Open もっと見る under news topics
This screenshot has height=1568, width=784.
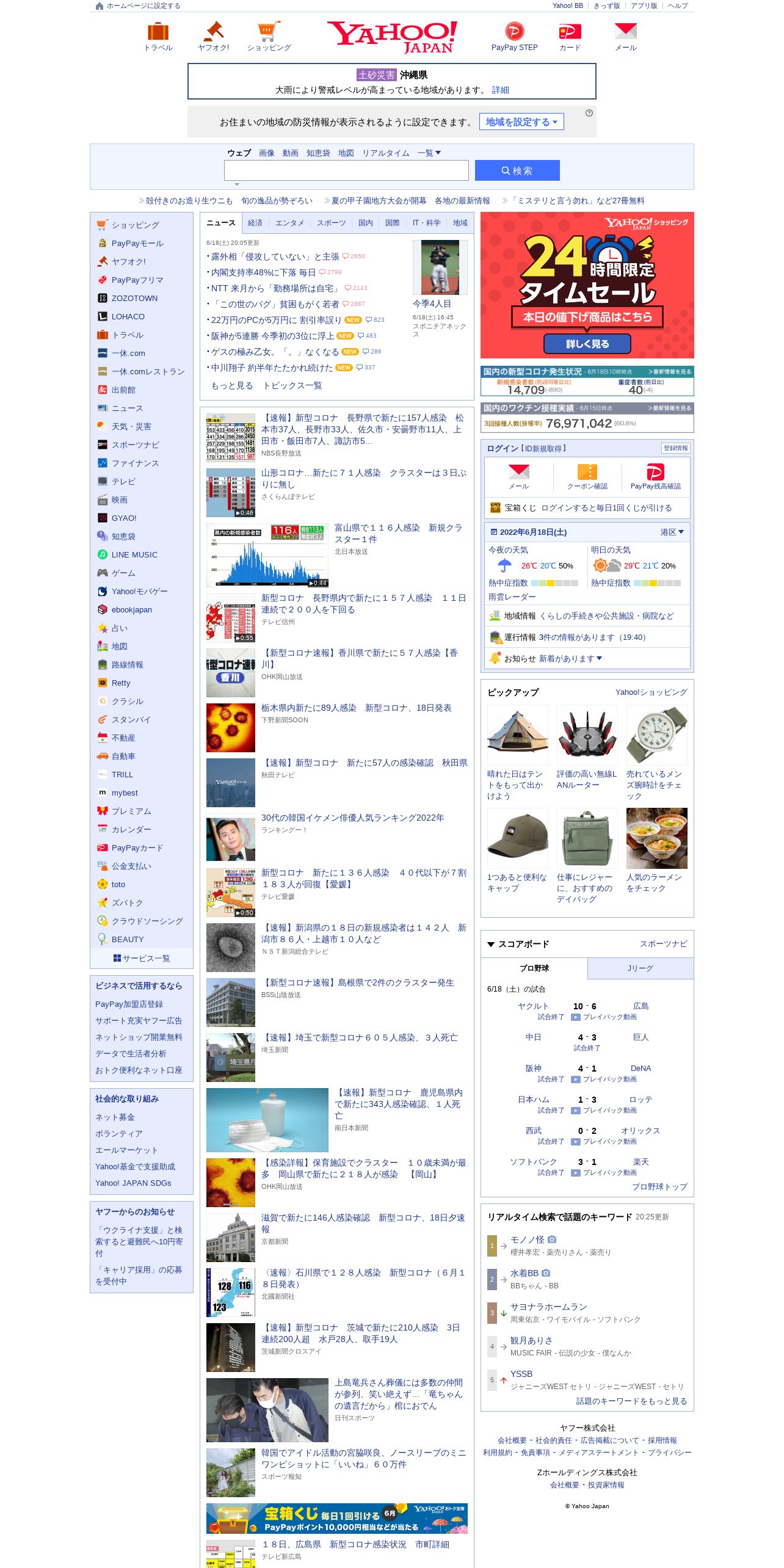point(232,385)
